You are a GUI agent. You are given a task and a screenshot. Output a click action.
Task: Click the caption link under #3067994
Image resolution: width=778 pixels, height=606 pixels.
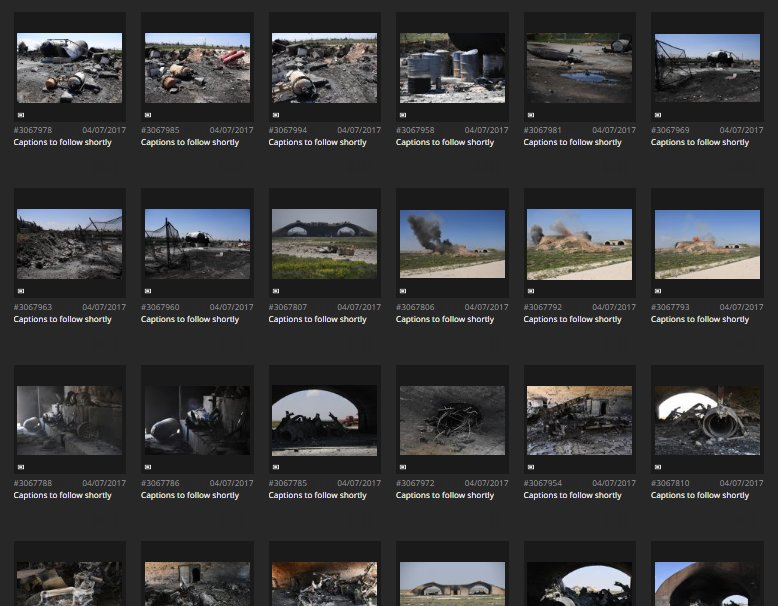point(318,142)
